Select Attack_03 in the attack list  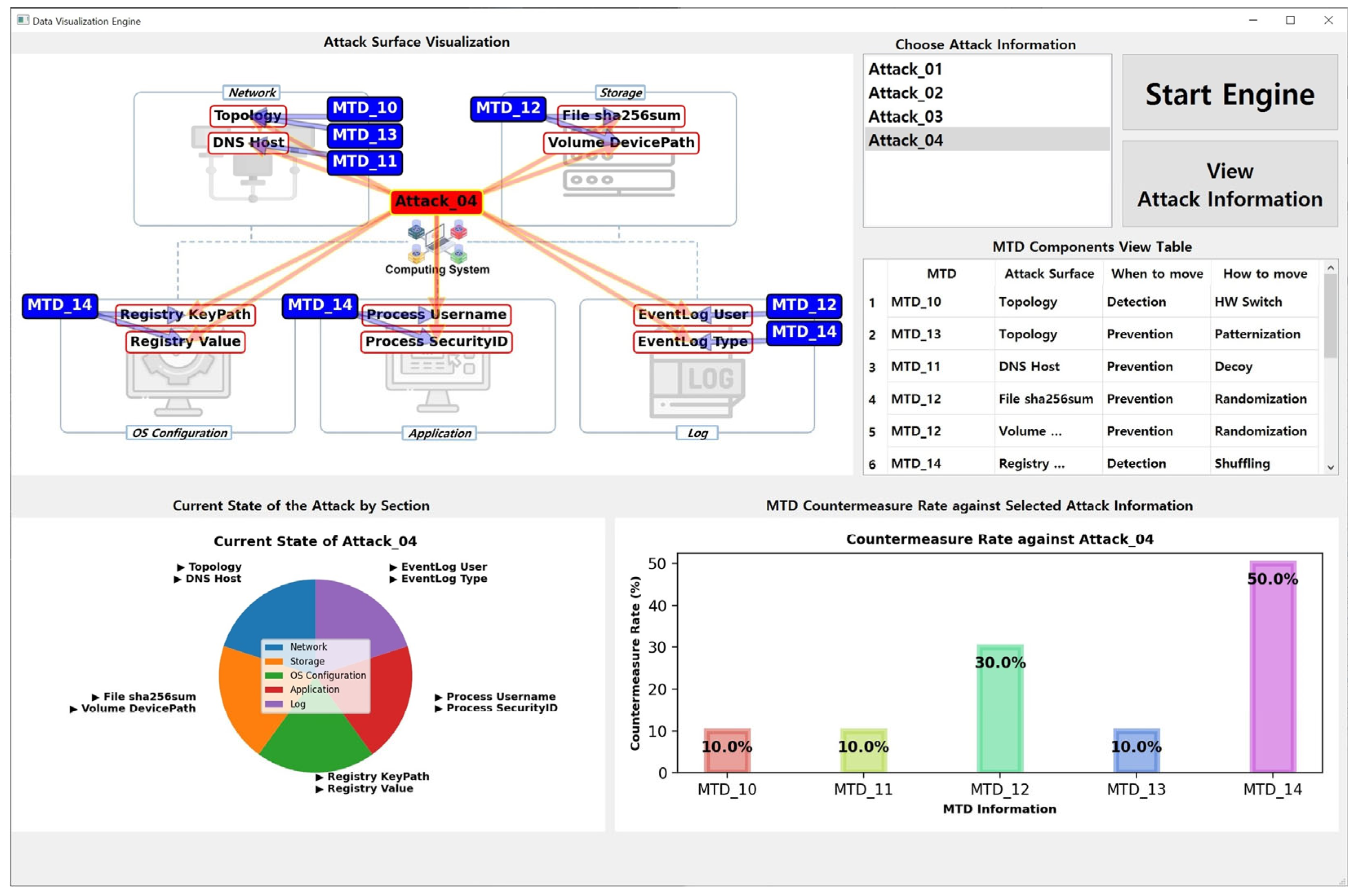point(905,117)
